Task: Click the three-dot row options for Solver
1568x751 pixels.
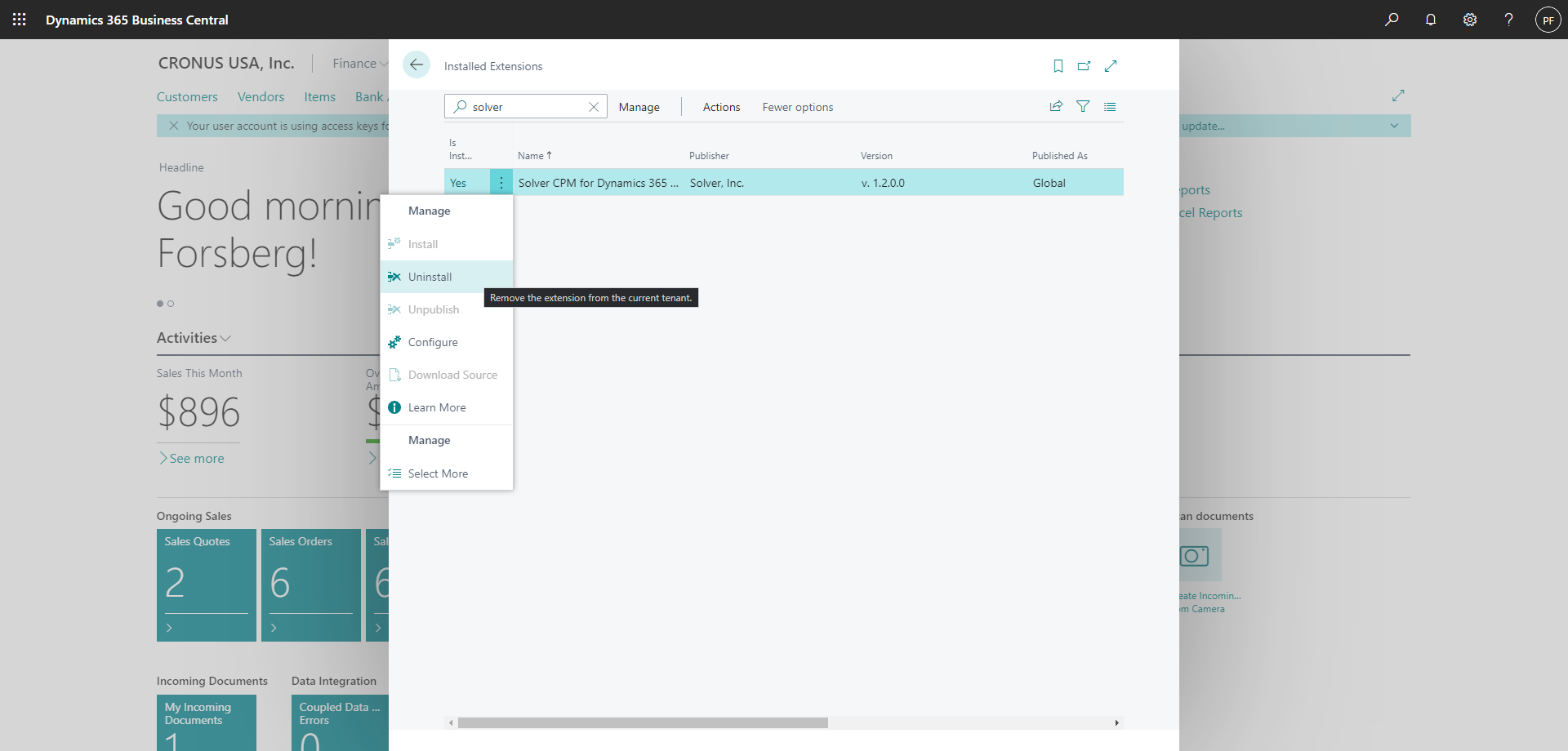Action: 501,183
